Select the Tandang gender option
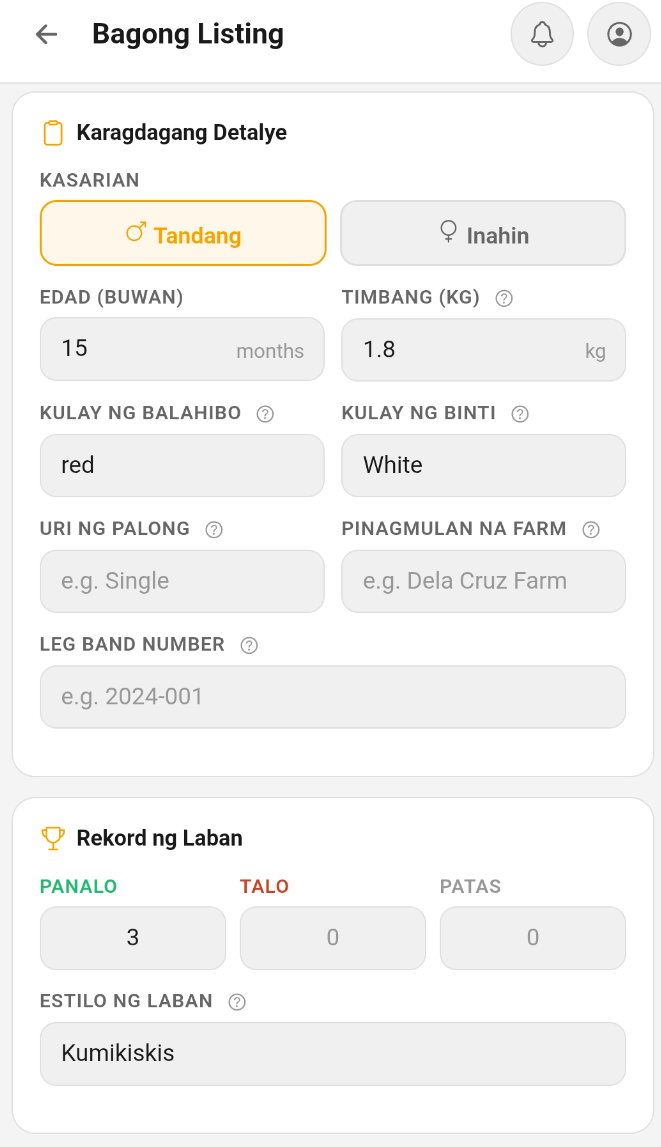 click(182, 233)
